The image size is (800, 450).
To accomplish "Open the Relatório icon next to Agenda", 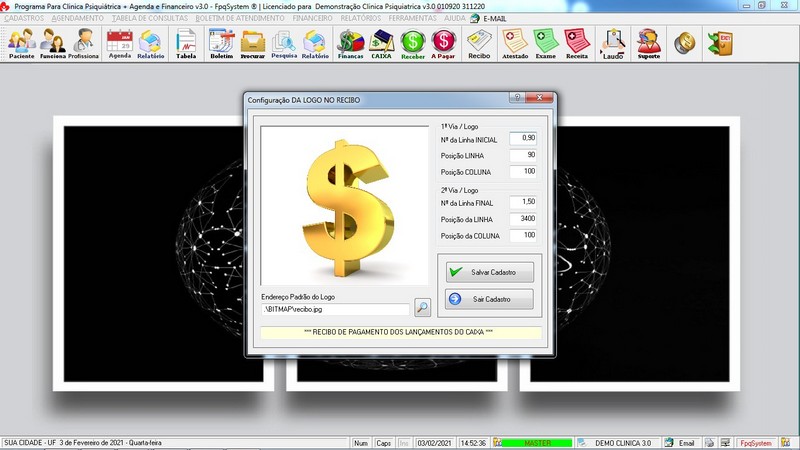I will tap(151, 44).
